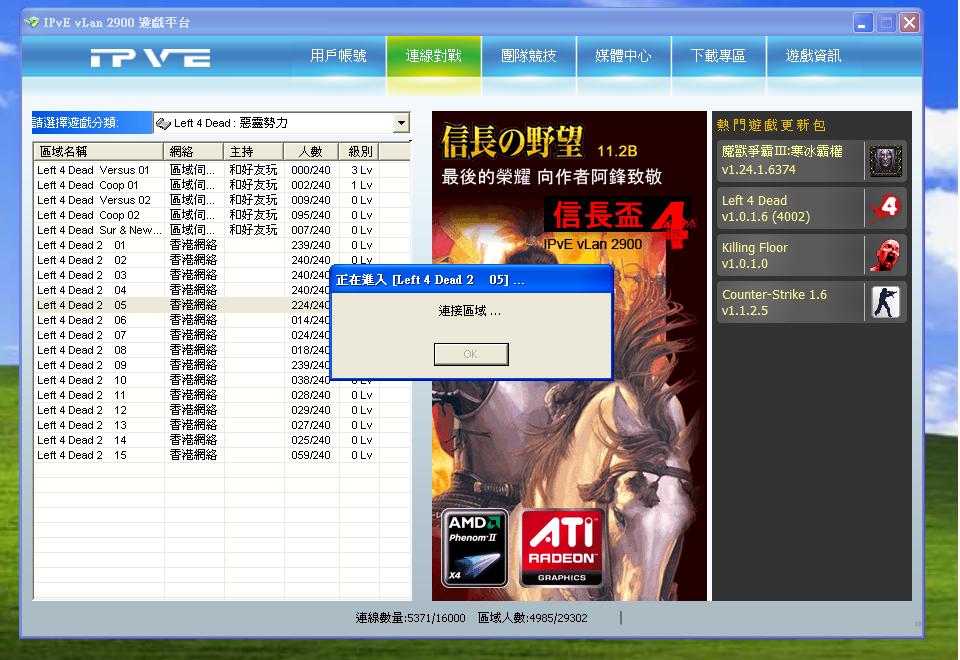960x660 pixels.
Task: Click the OK button in connecting dialog
Action: tap(471, 354)
